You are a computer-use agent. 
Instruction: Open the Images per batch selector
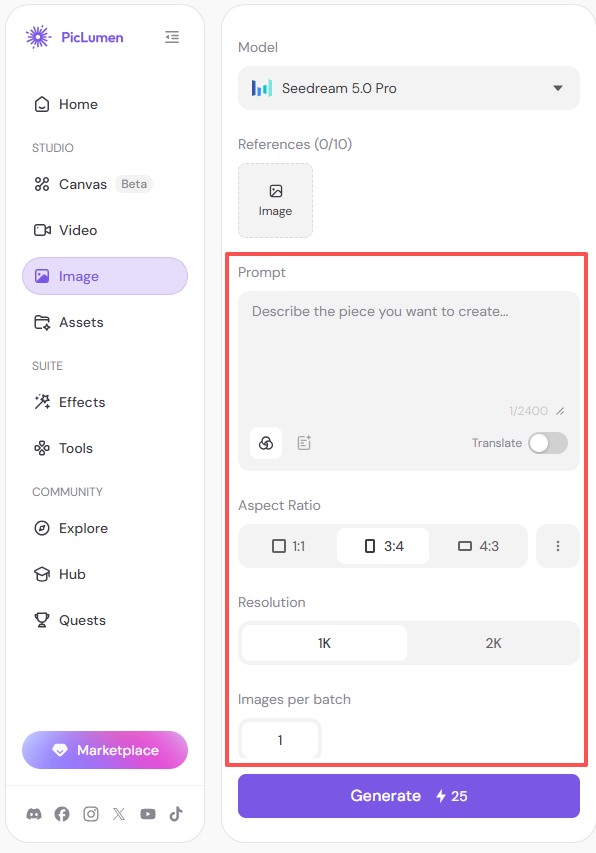[x=280, y=739]
